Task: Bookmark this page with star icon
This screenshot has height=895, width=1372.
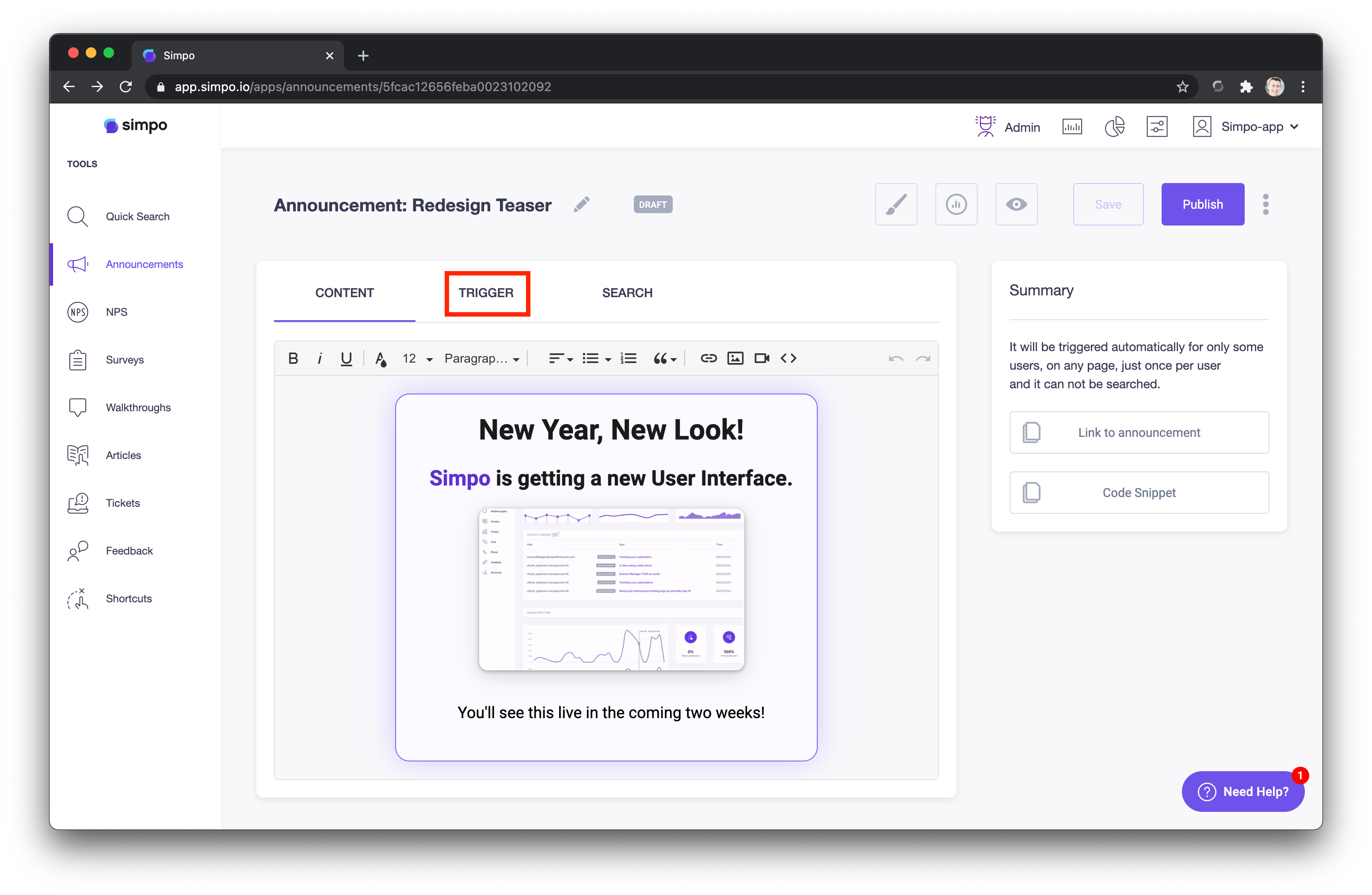Action: (1182, 87)
